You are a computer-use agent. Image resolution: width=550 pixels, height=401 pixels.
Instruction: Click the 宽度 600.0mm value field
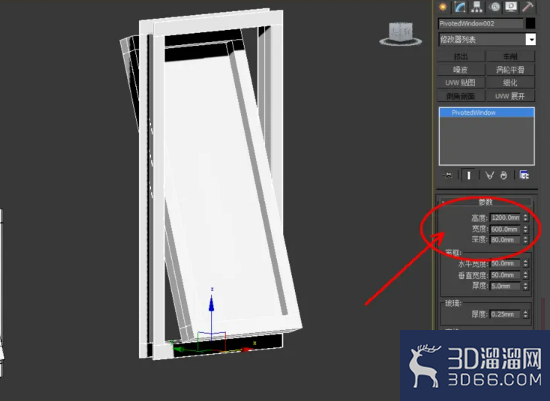click(x=505, y=229)
